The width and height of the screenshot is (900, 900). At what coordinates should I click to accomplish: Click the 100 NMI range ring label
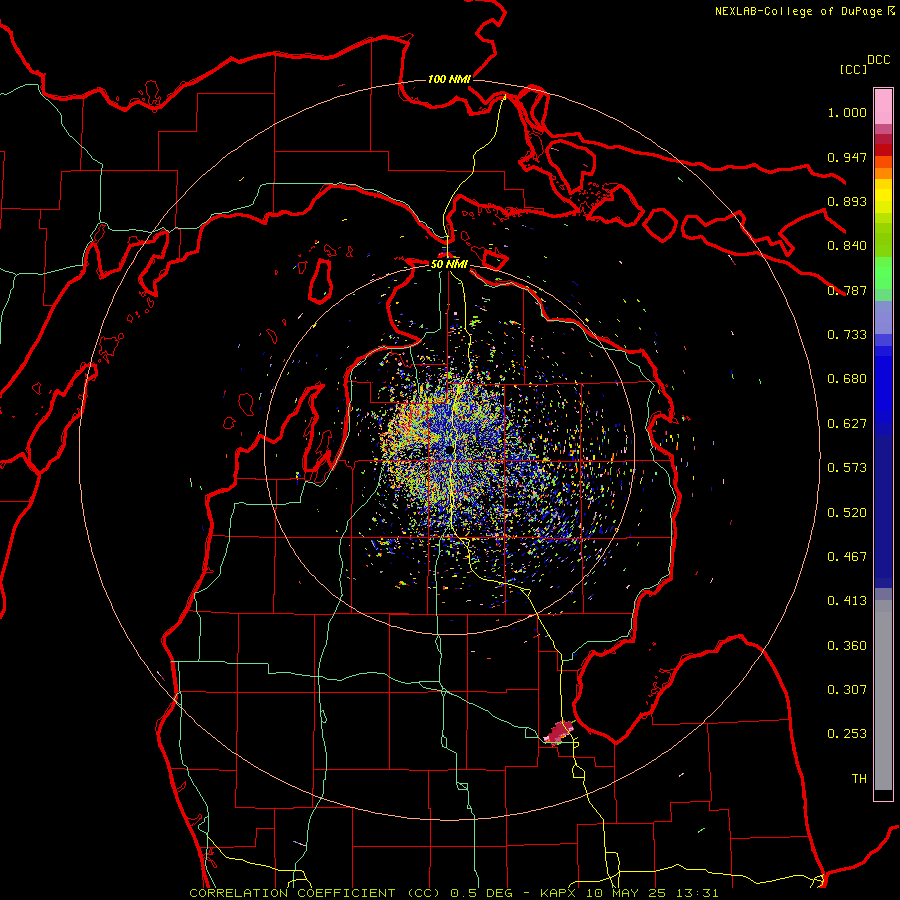[449, 79]
